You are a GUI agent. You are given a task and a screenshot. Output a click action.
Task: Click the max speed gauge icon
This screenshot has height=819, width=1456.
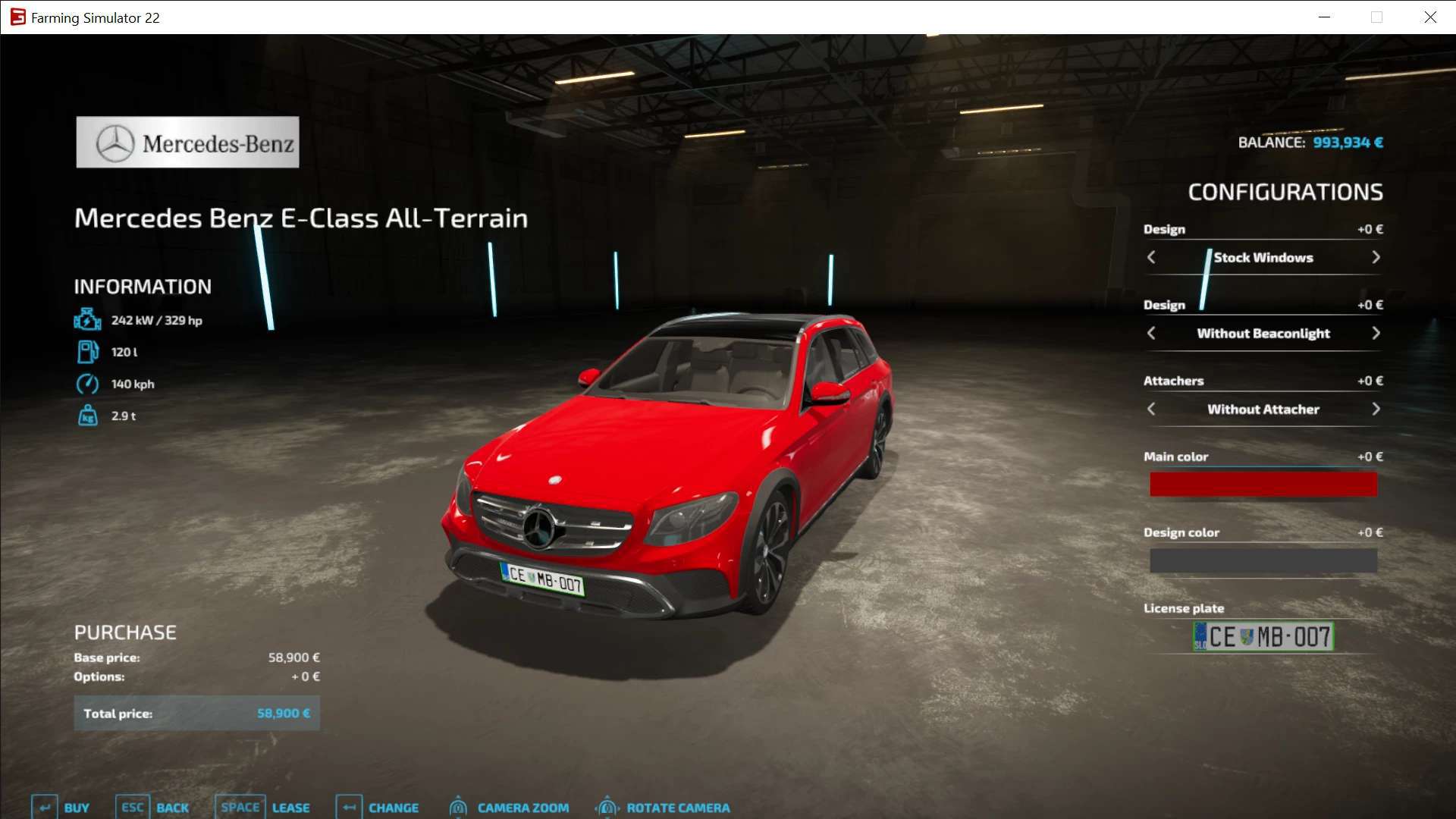coord(87,384)
